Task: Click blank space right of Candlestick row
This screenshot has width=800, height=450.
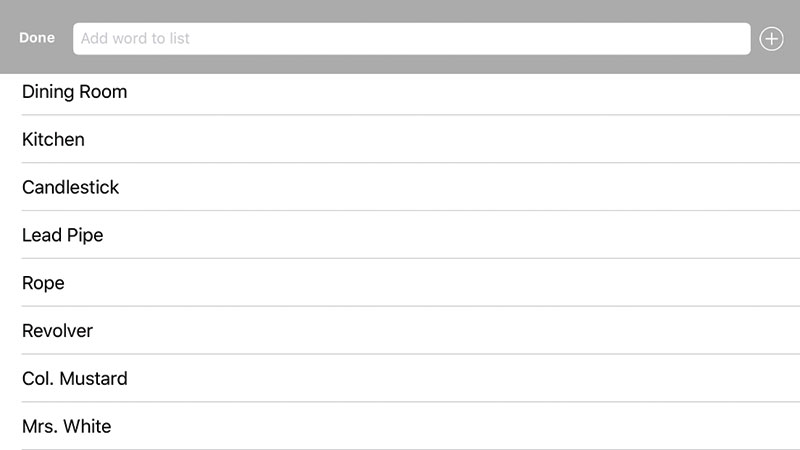Action: [x=459, y=187]
